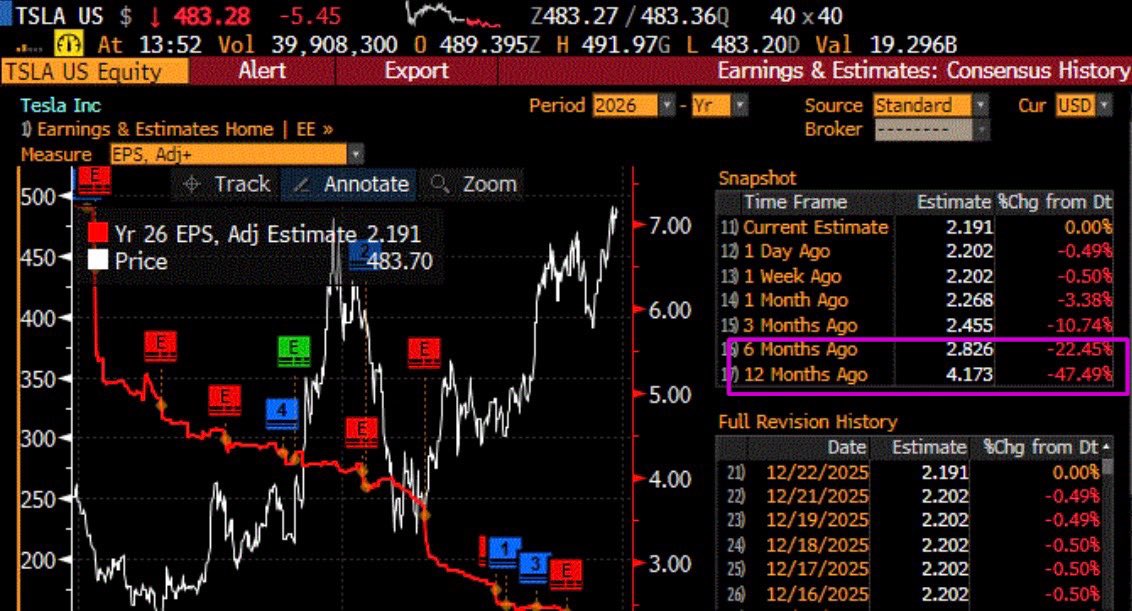Image resolution: width=1132 pixels, height=611 pixels.
Task: Select the 1 Week Ago row
Action: [x=915, y=276]
